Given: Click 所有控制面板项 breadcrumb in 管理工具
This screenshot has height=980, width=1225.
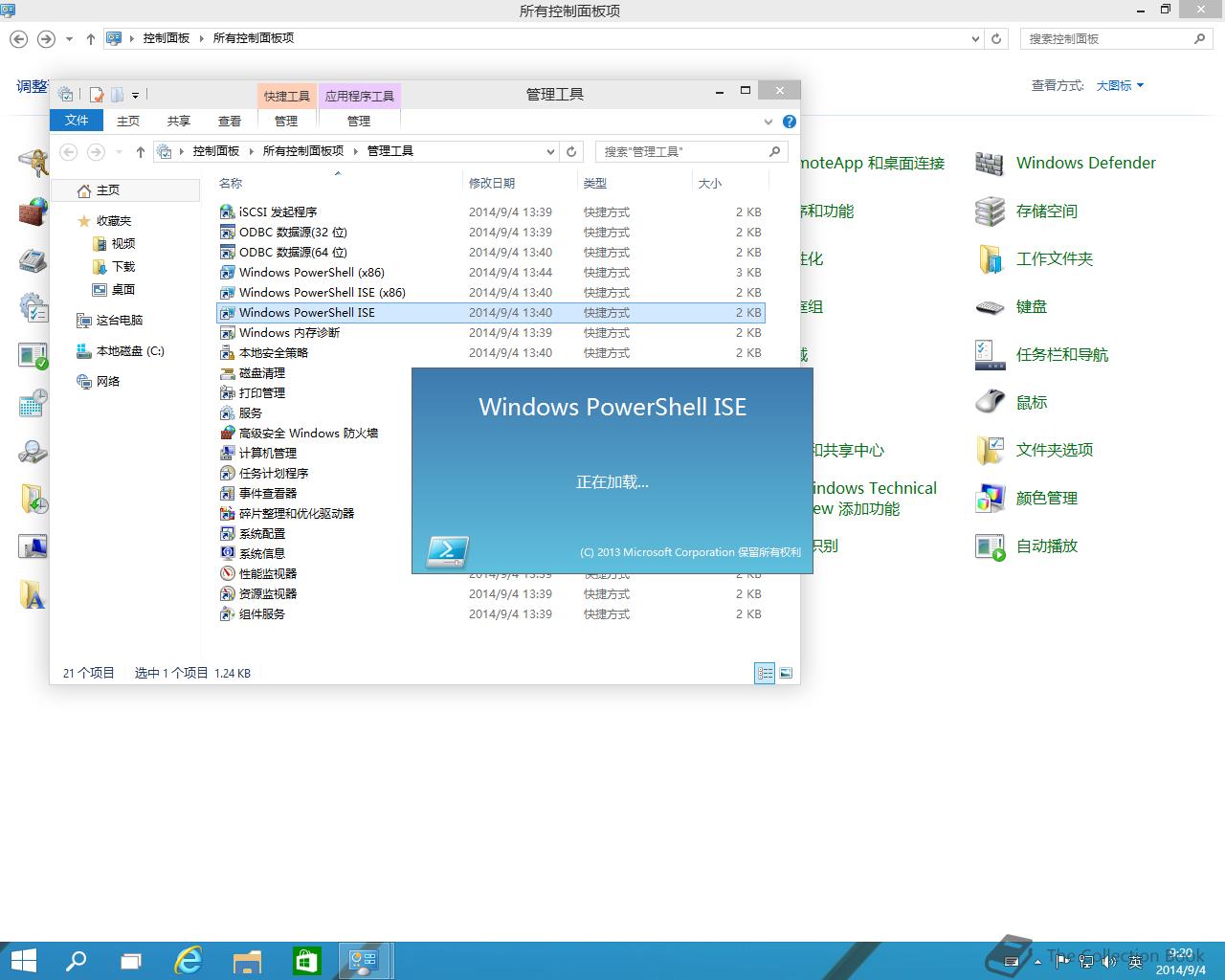Looking at the screenshot, I should pyautogui.click(x=303, y=151).
